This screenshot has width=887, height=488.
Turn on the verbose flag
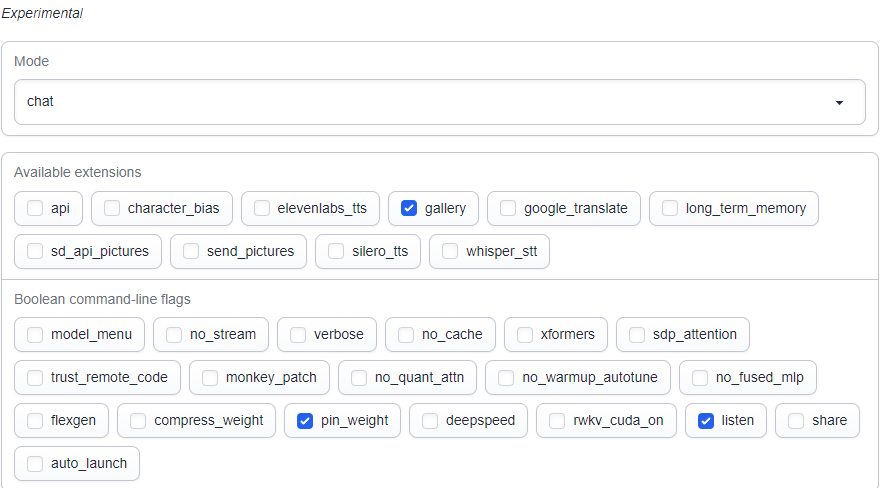tap(298, 335)
